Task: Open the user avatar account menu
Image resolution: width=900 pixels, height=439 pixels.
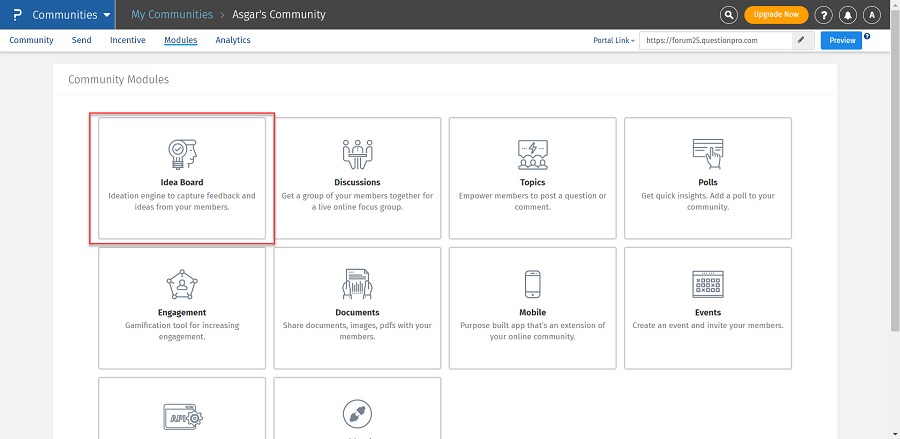Action: point(872,15)
